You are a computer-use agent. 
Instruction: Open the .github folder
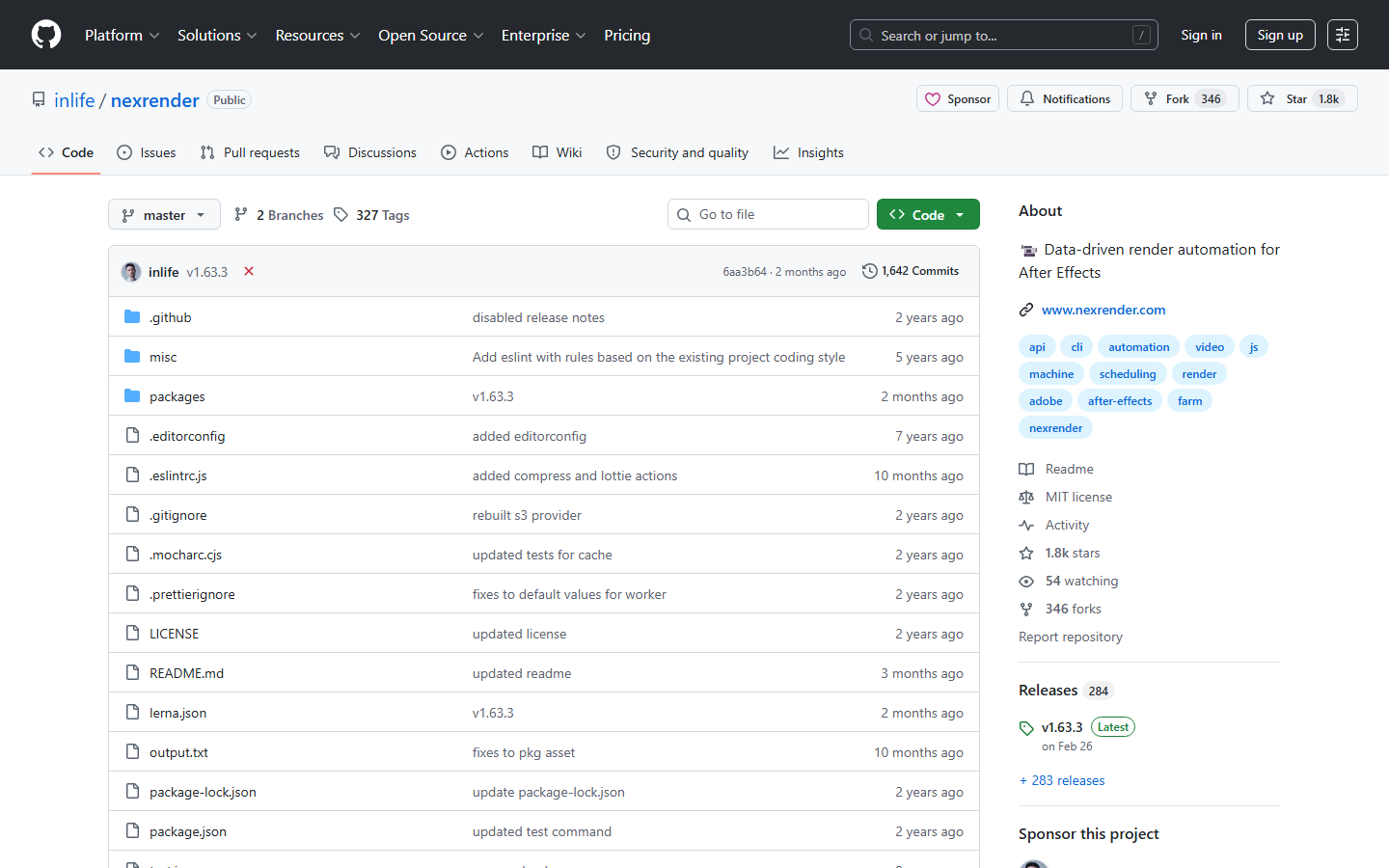(x=171, y=317)
